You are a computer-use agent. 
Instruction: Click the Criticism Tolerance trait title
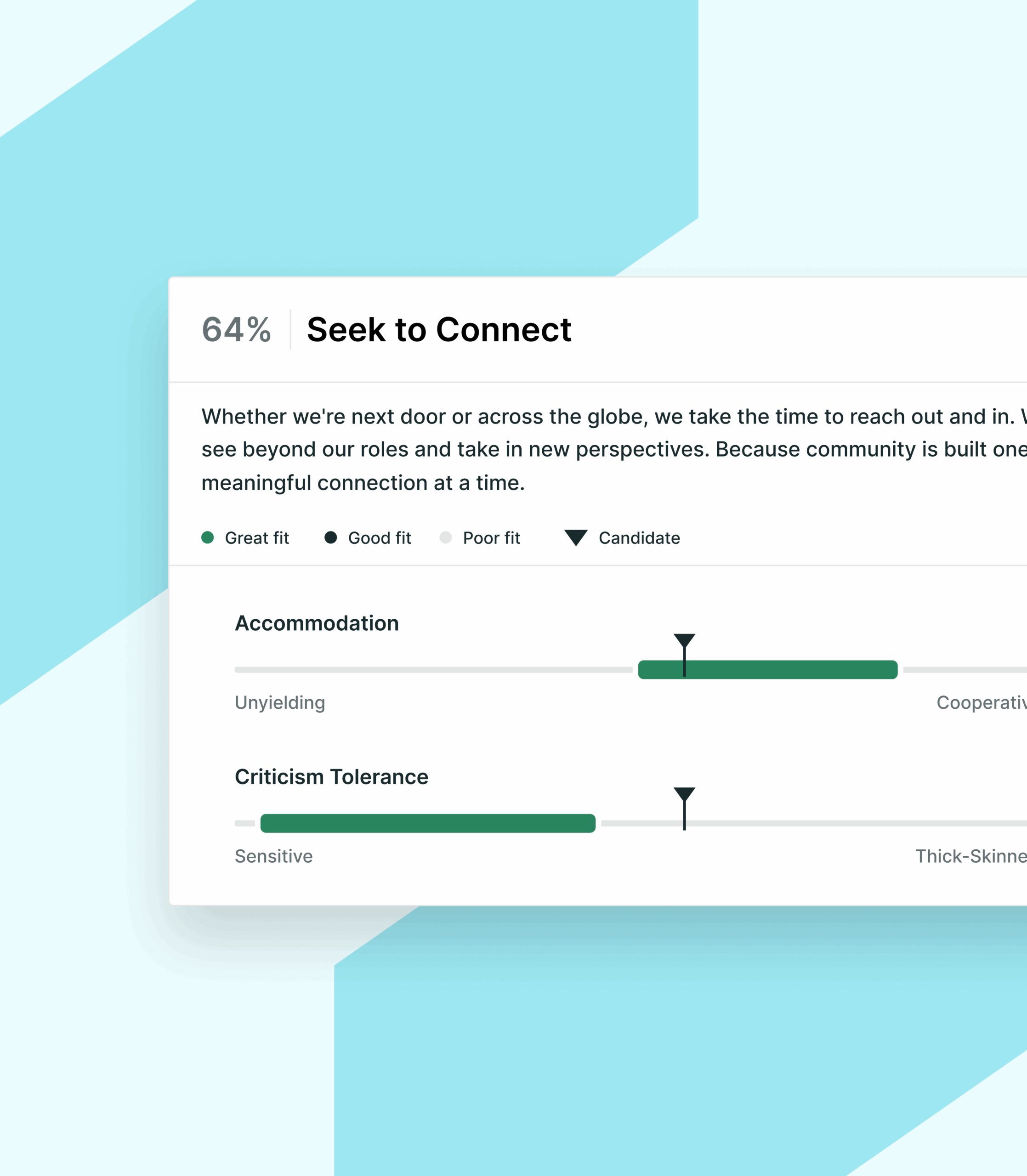[331, 777]
